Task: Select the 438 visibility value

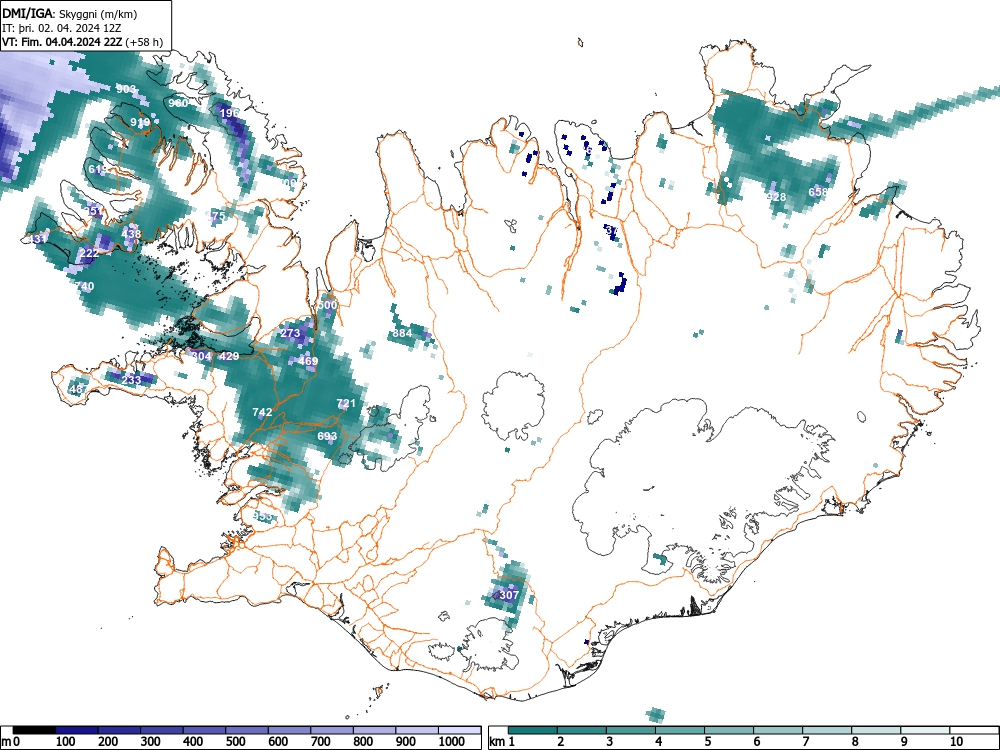Action: click(131, 233)
